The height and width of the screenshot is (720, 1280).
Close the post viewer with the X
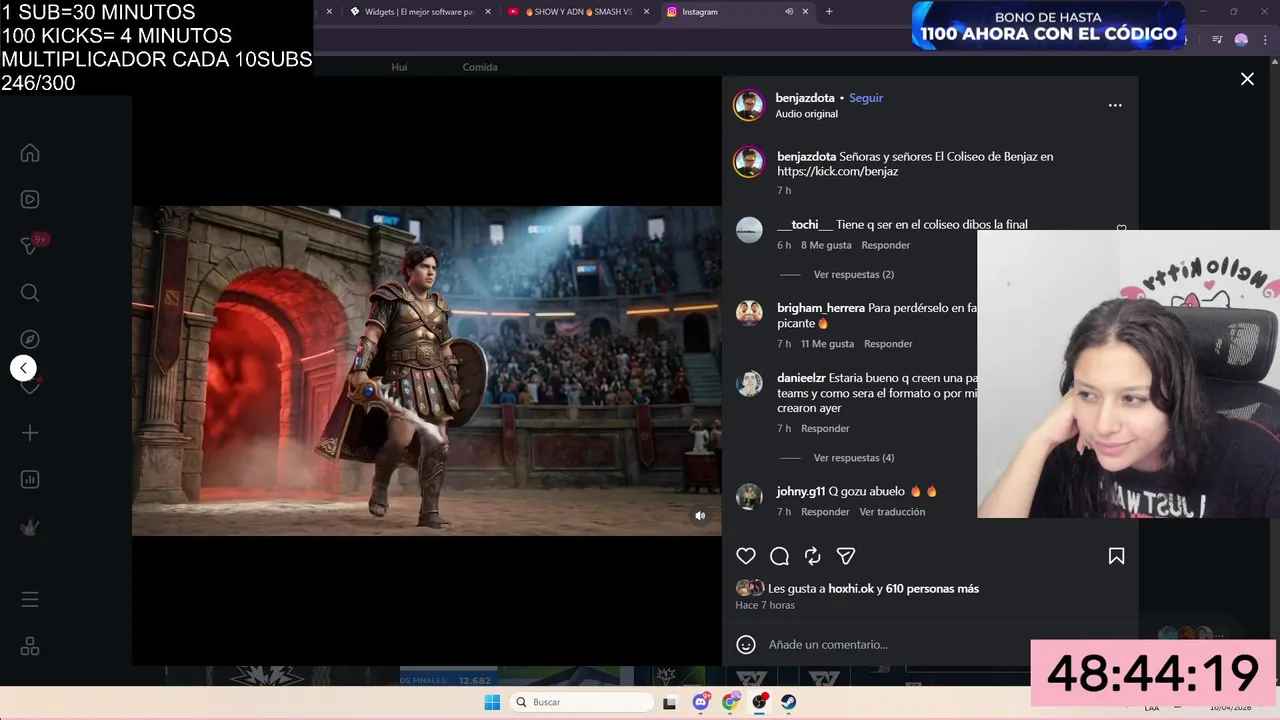1247,79
